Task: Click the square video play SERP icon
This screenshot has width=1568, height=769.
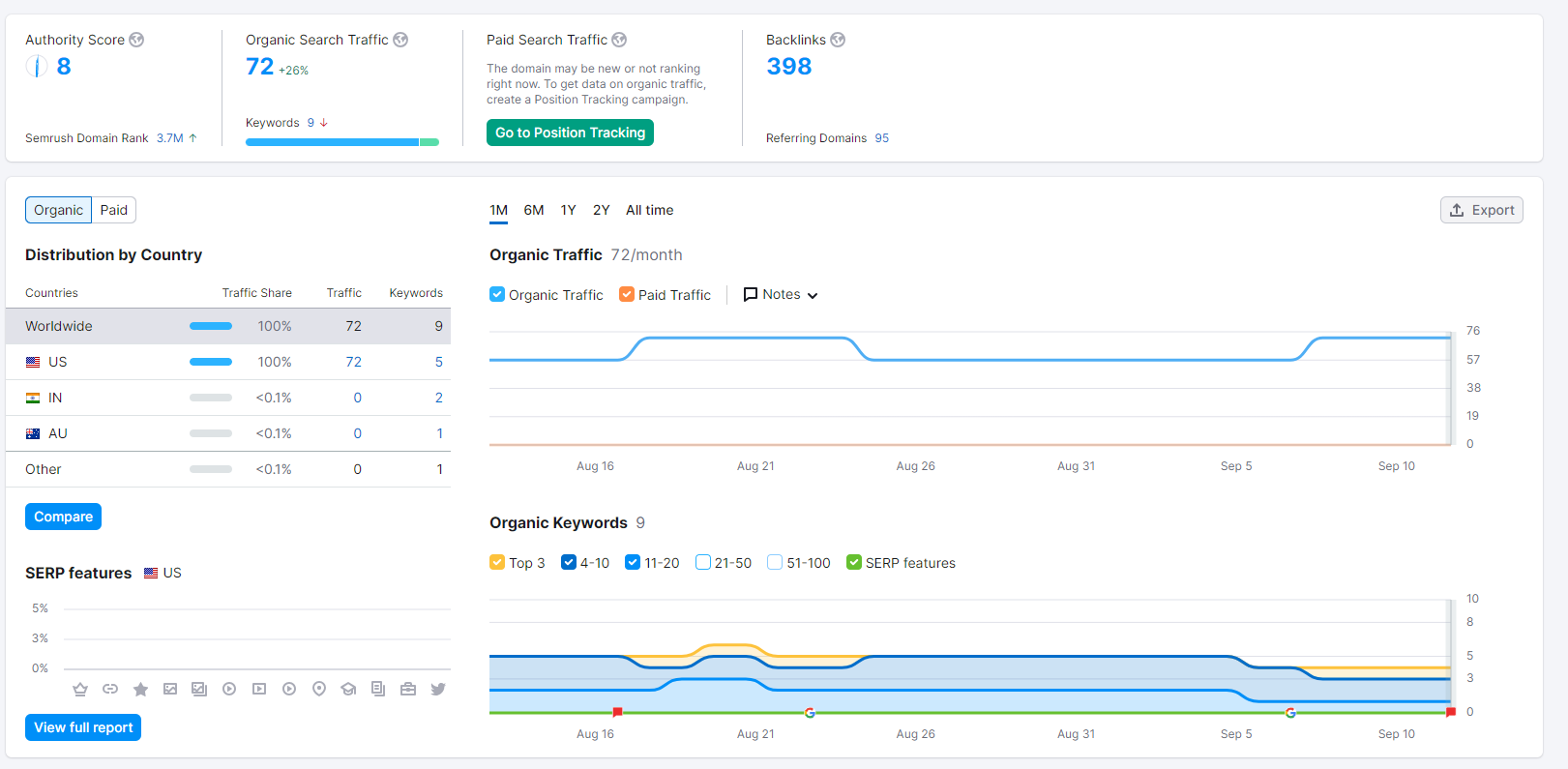Action: pos(259,689)
